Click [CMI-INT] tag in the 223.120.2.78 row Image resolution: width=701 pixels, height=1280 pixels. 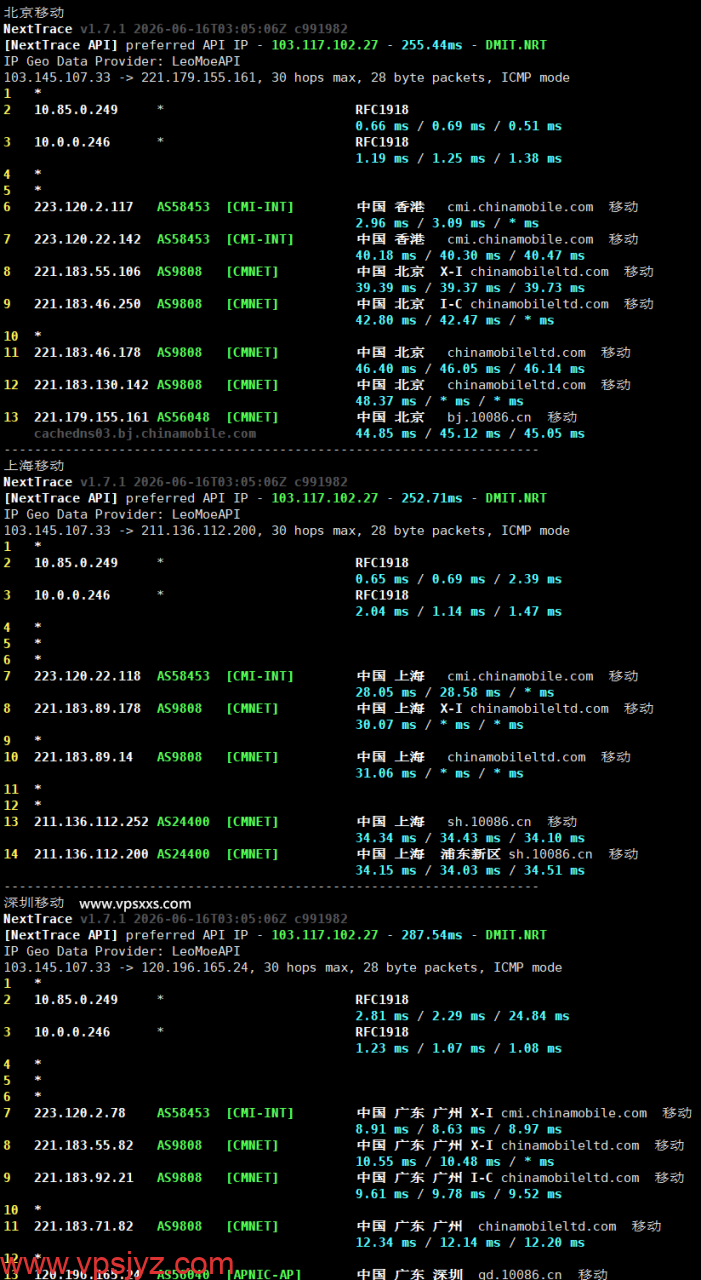click(261, 1113)
